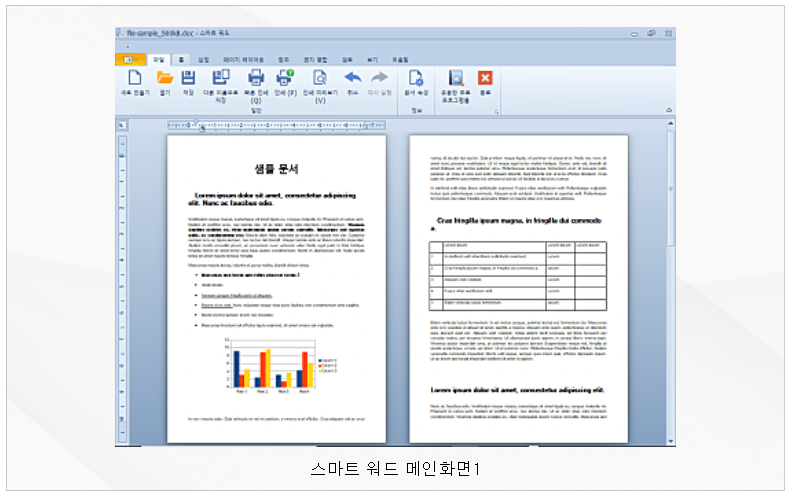
Task: Open Document Properties (문서 속성) icon
Action: pyautogui.click(x=416, y=78)
